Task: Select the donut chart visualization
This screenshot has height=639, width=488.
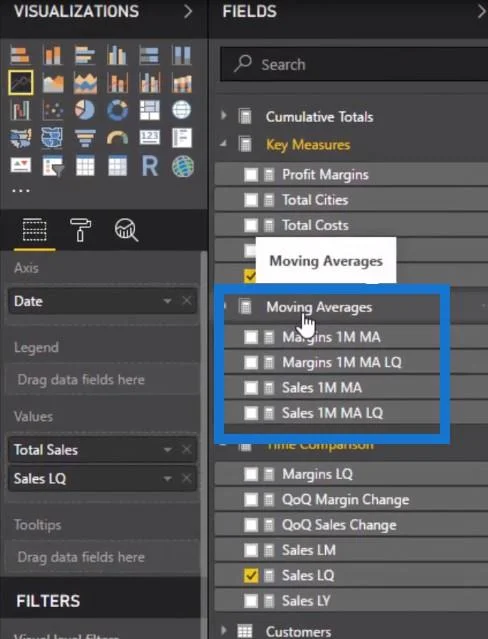Action: point(117,110)
